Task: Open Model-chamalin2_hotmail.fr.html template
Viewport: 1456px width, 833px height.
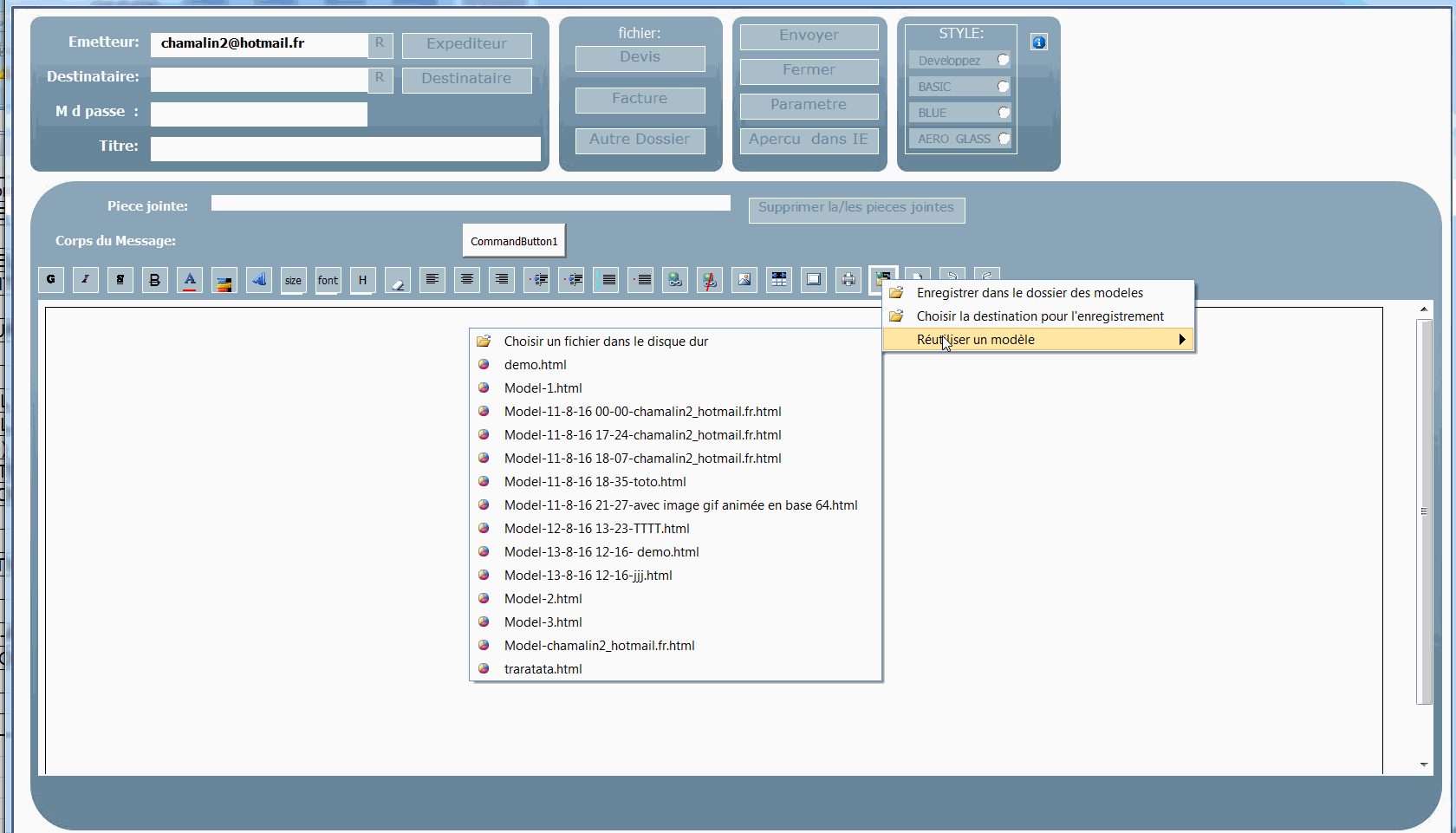Action: (675, 646)
